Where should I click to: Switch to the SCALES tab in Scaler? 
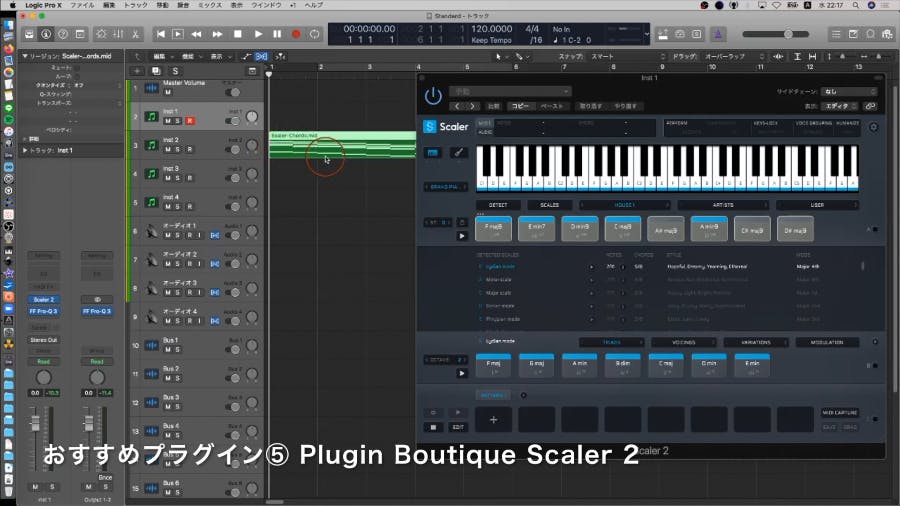[549, 205]
